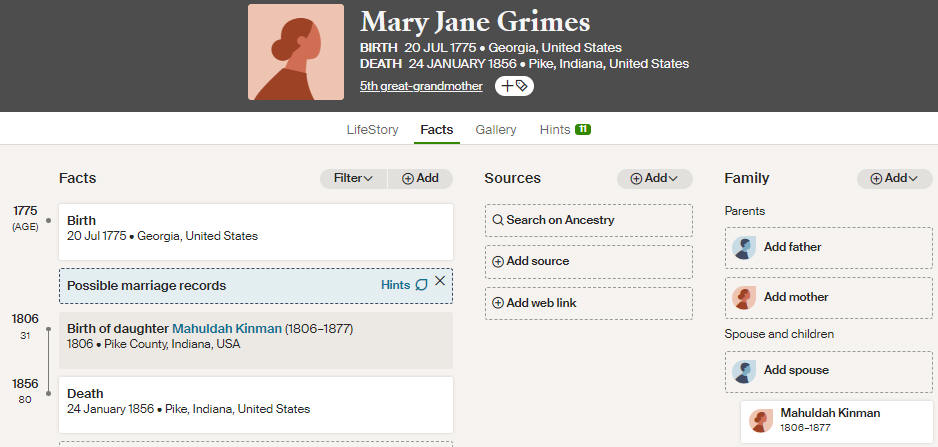Image resolution: width=938 pixels, height=447 pixels.
Task: Switch to the Gallery tab
Action: 496,130
